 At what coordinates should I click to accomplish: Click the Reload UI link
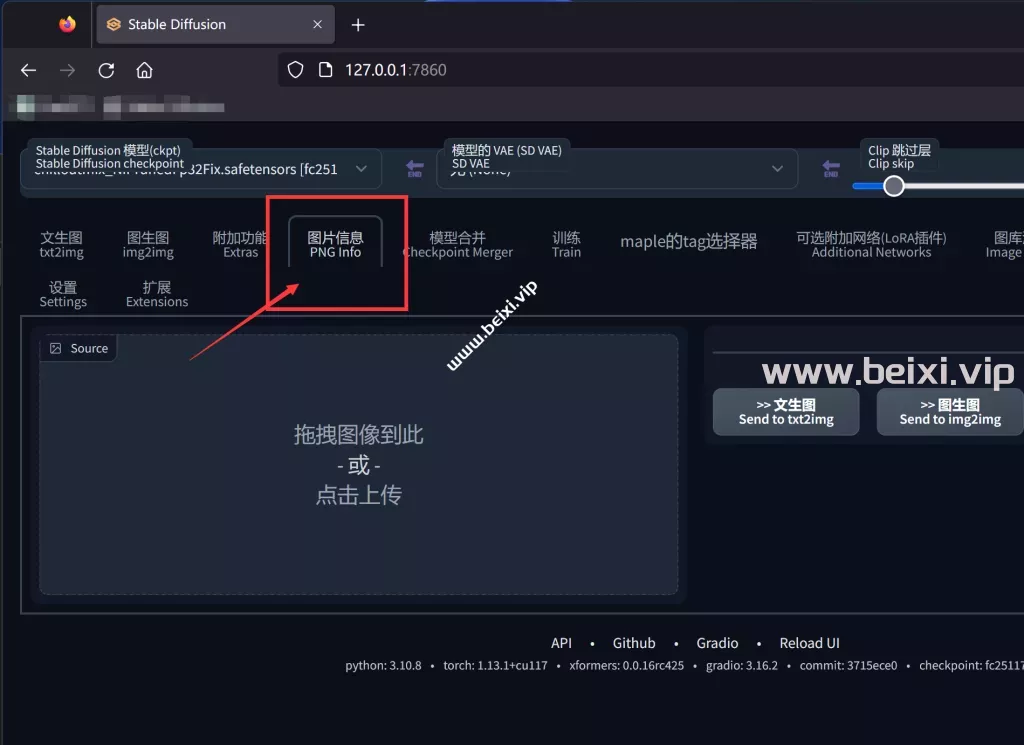809,643
